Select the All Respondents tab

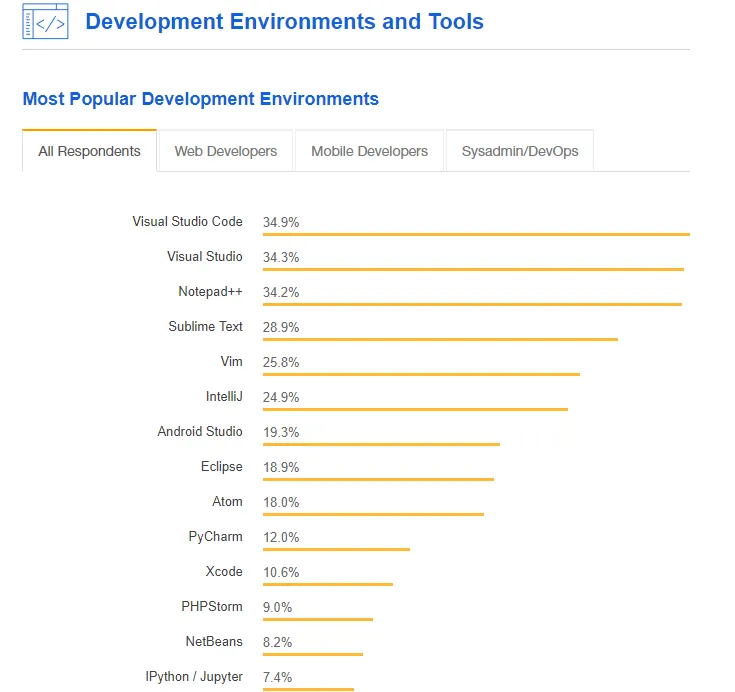[x=89, y=151]
